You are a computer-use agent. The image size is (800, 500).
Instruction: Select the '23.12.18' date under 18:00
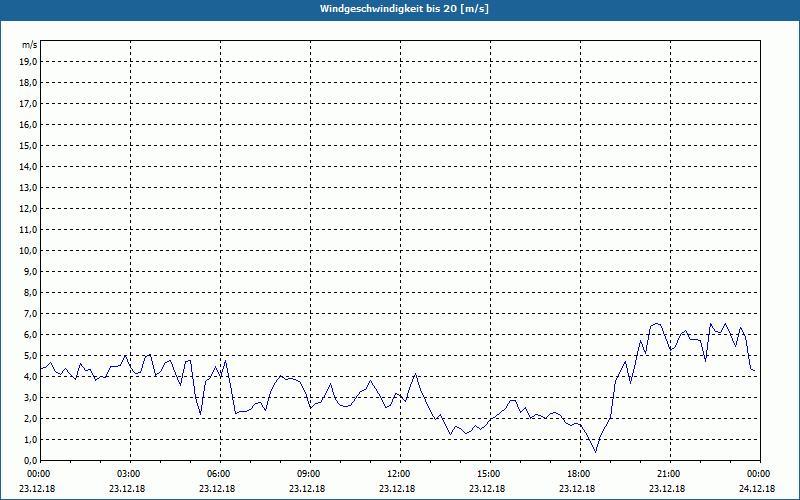(x=577, y=488)
